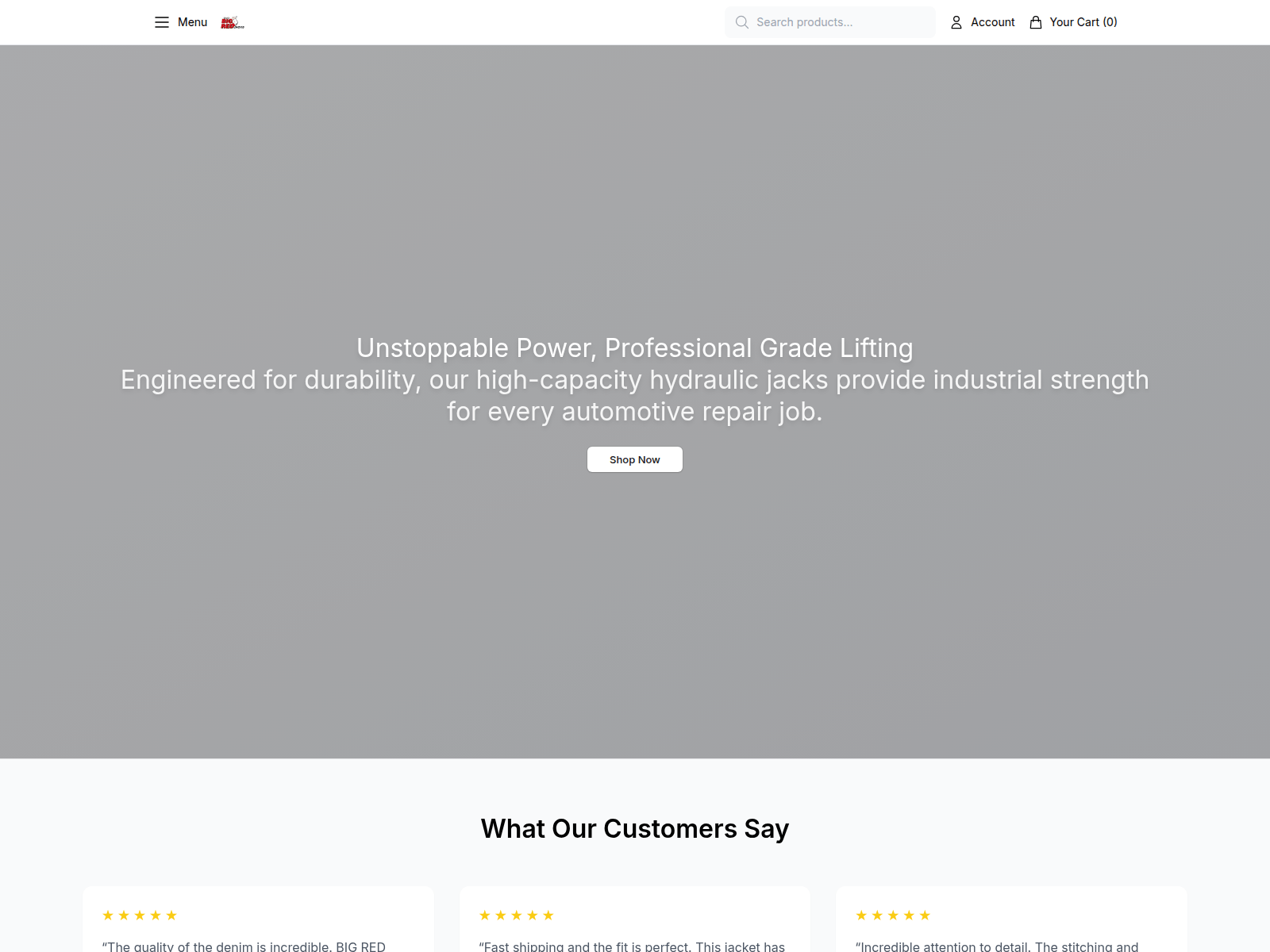Select the hero headline 'Unstoppable Power, Professional Grade Lifting'

635,347
